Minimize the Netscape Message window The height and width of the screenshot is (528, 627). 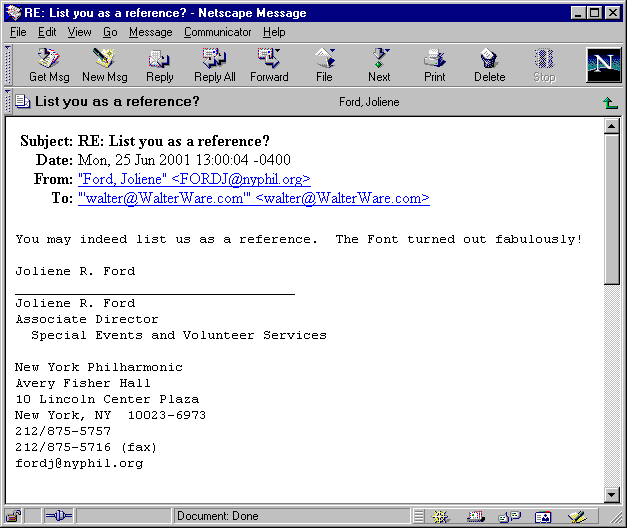pyautogui.click(x=577, y=13)
